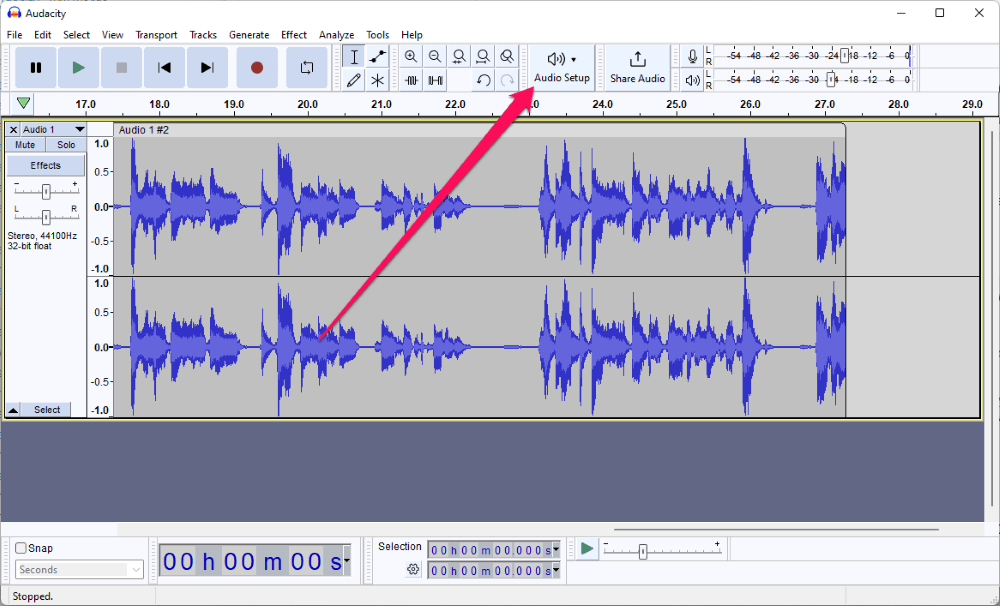1000x606 pixels.
Task: Adjust the Audio 1 gain slider
Action: point(46,191)
